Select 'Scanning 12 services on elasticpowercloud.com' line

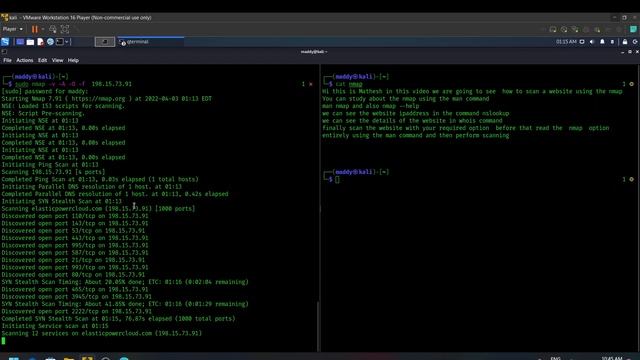coord(102,333)
